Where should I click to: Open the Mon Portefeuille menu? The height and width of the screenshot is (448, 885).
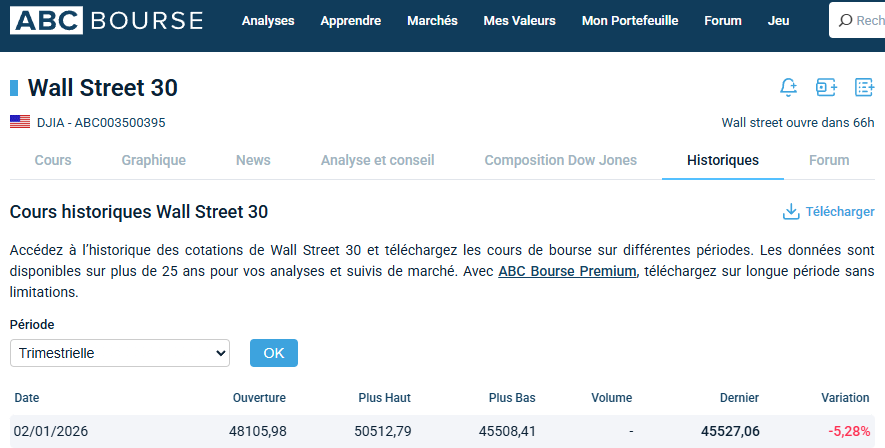pyautogui.click(x=630, y=21)
